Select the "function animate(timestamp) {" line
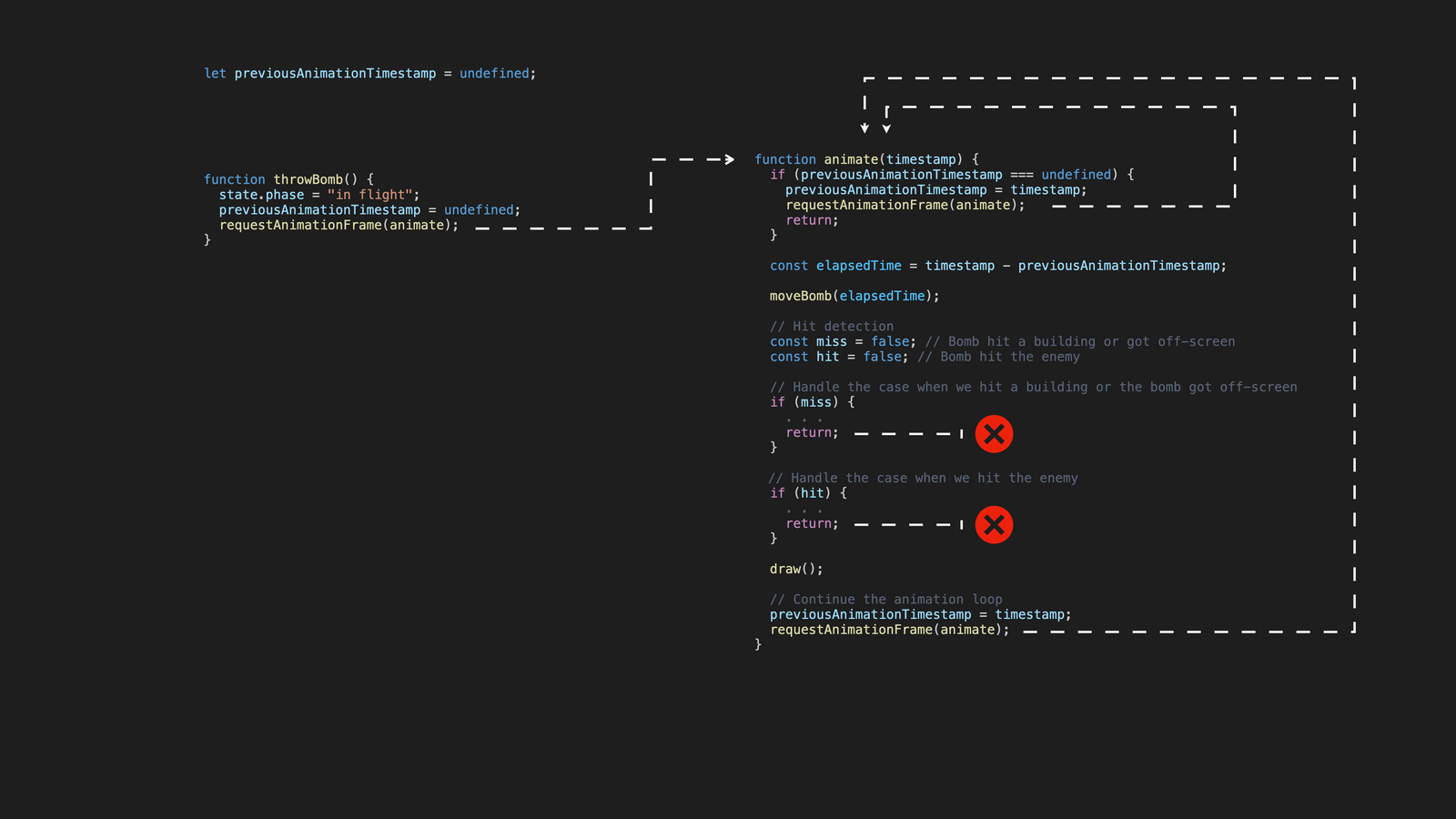 [x=866, y=159]
